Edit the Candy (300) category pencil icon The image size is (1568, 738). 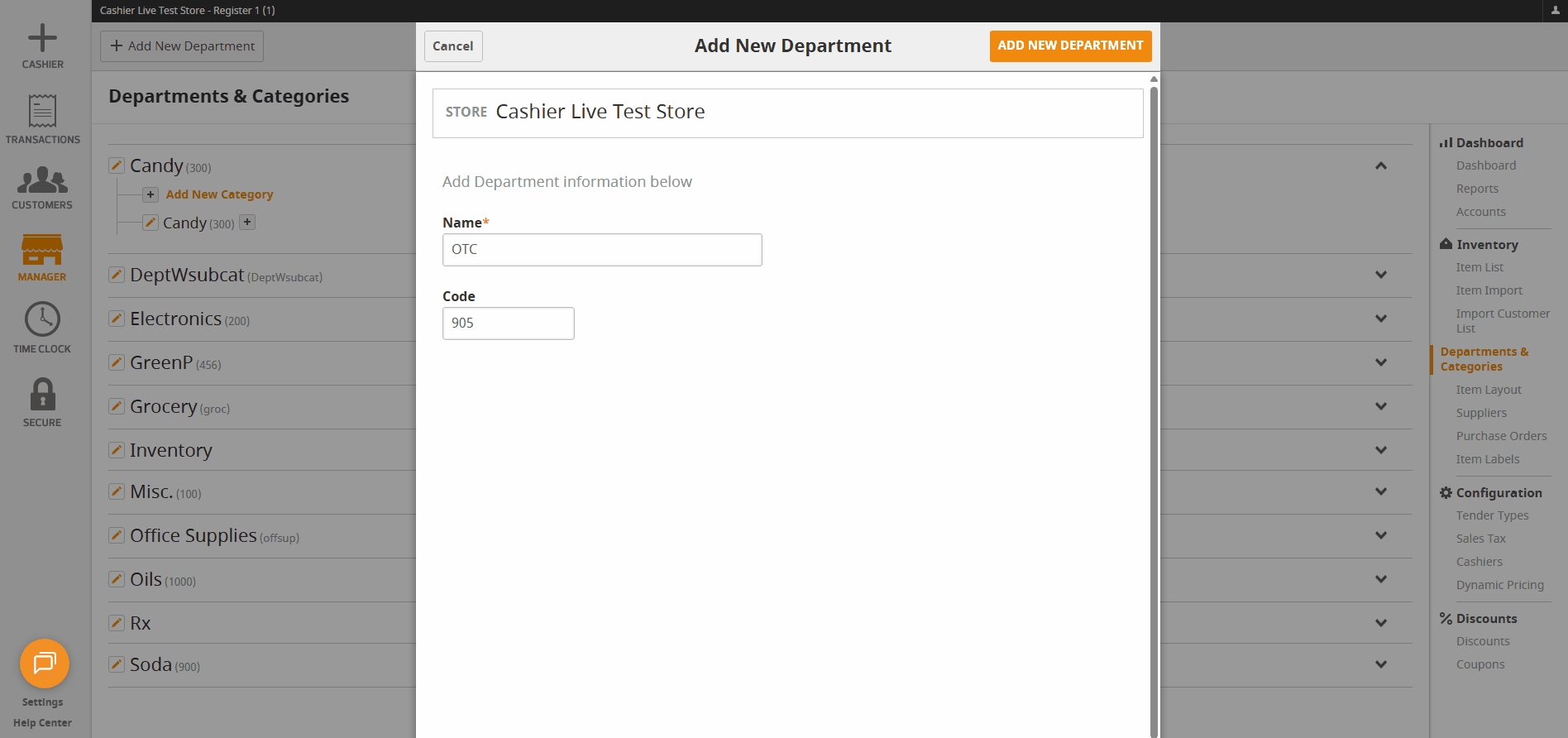point(151,223)
